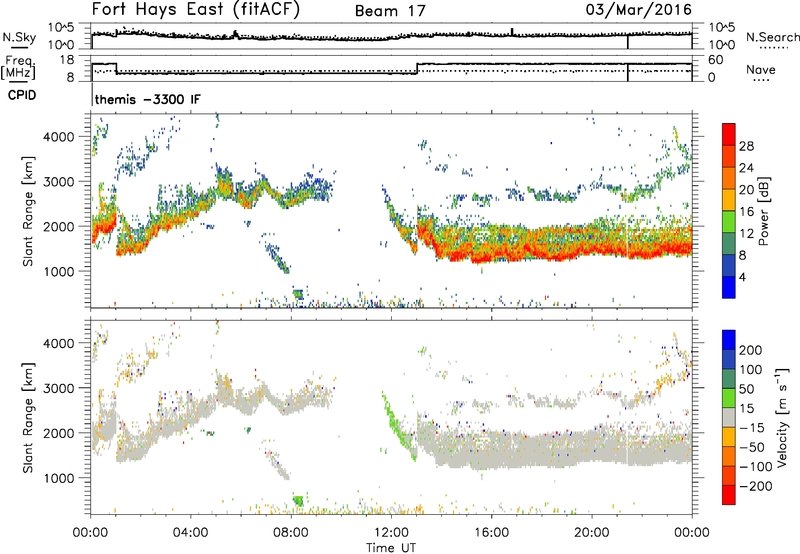
Task: Click the '20:00' time tick label
Action: click(591, 533)
